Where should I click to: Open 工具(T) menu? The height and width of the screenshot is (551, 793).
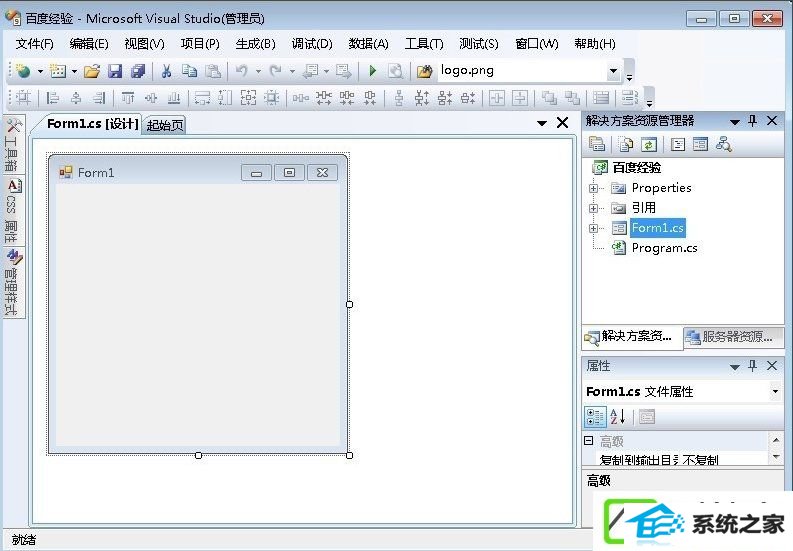pyautogui.click(x=424, y=44)
